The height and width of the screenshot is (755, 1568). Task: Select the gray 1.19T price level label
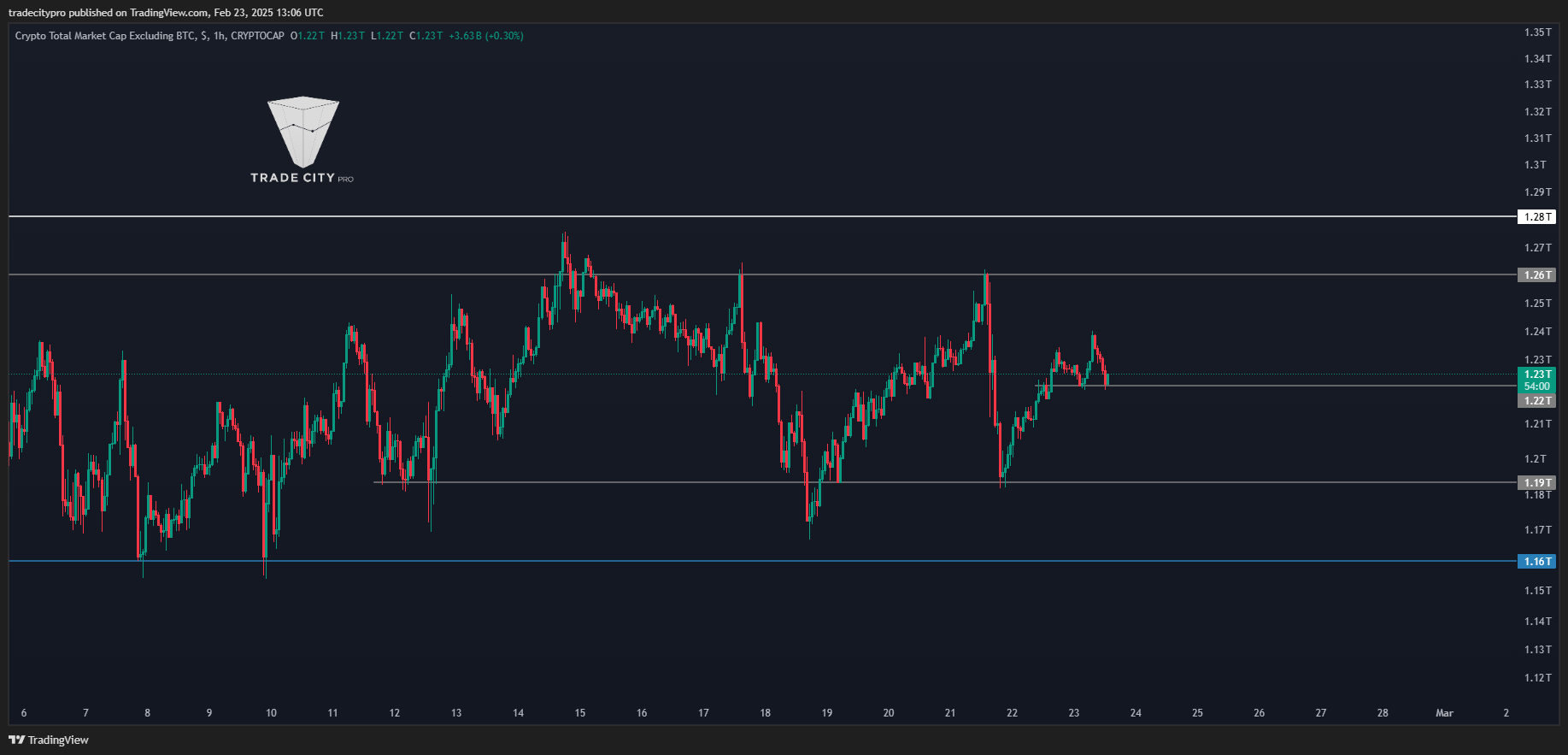[1536, 483]
